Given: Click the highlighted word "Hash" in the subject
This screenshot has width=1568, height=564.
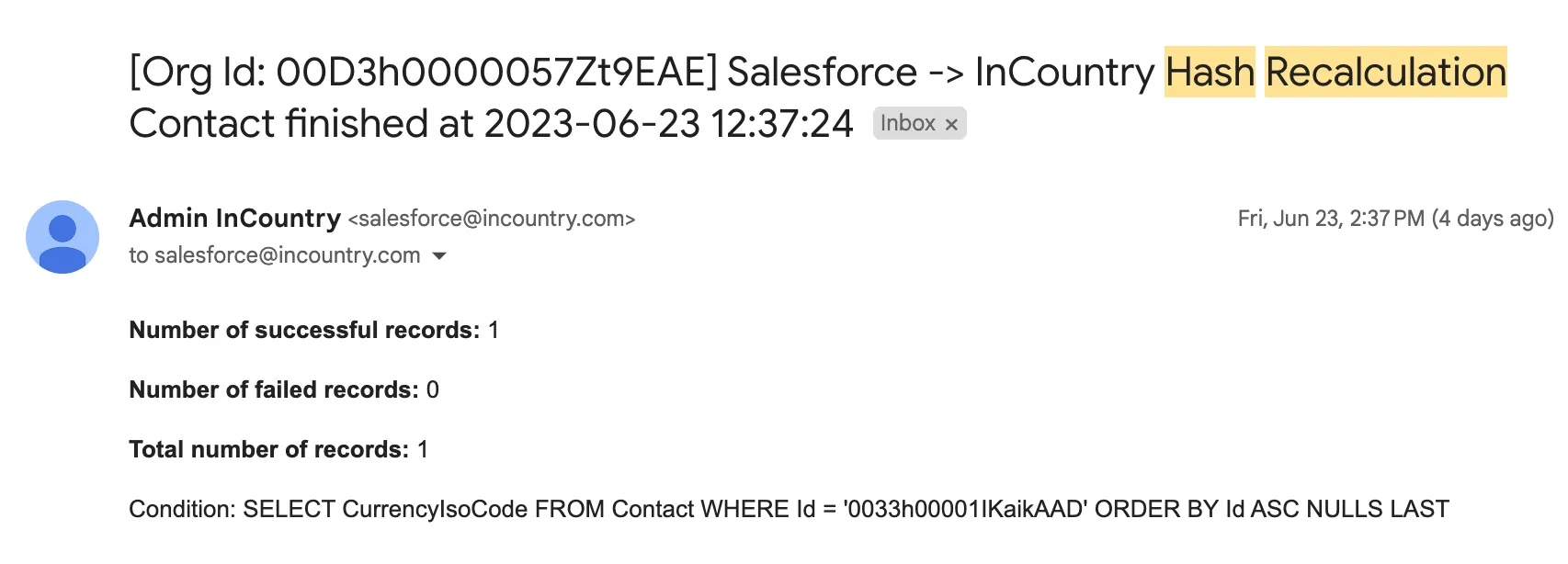Looking at the screenshot, I should [1210, 72].
